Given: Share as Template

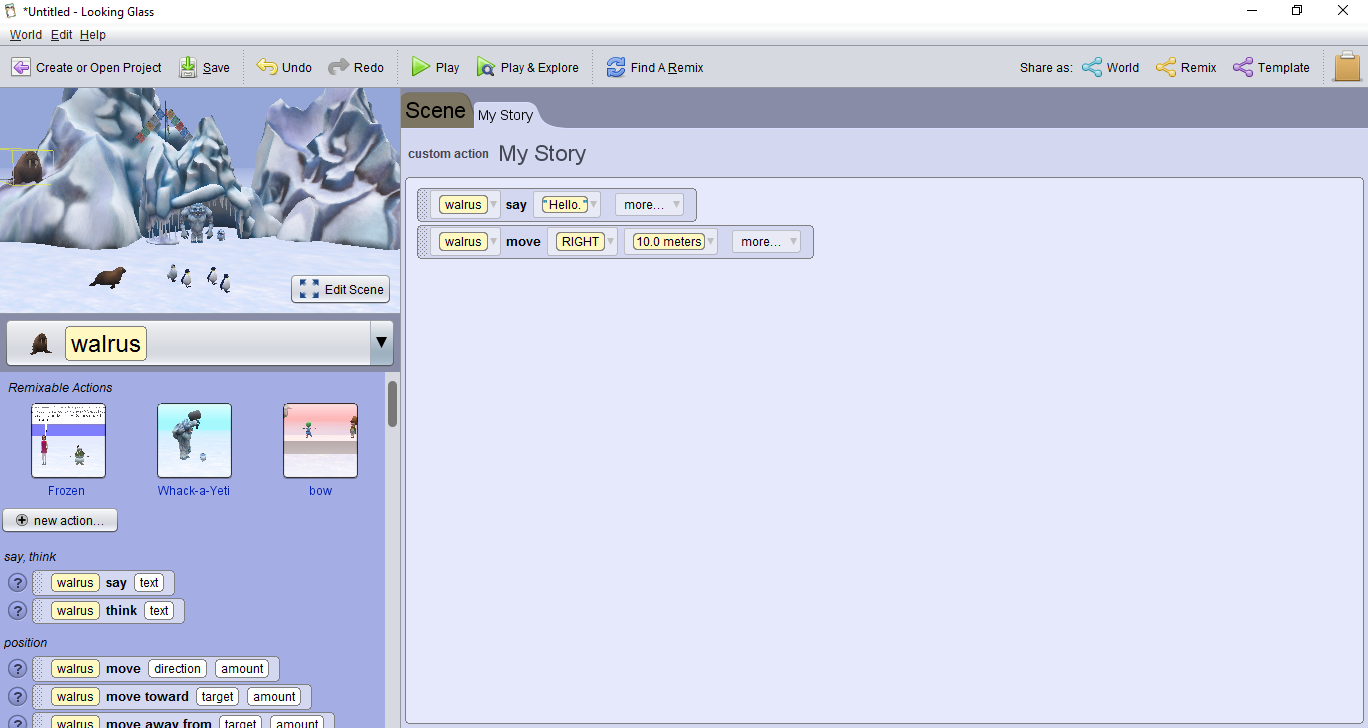Looking at the screenshot, I should pyautogui.click(x=1271, y=67).
